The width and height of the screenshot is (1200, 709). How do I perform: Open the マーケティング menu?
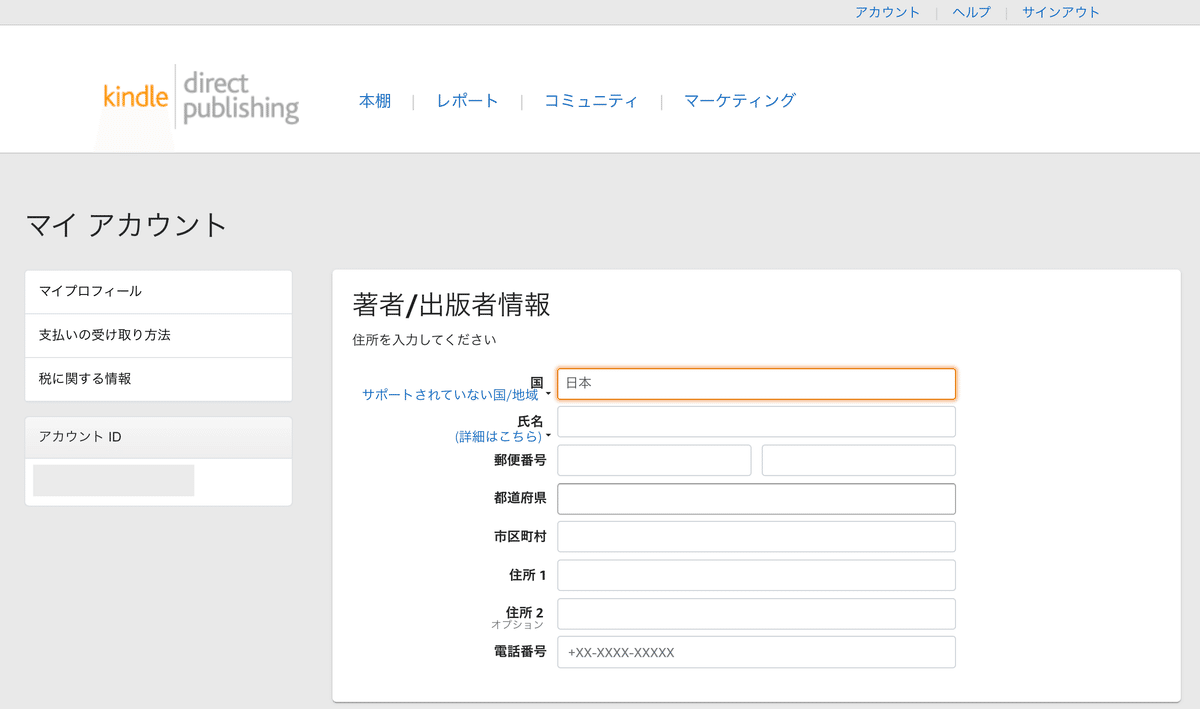740,100
